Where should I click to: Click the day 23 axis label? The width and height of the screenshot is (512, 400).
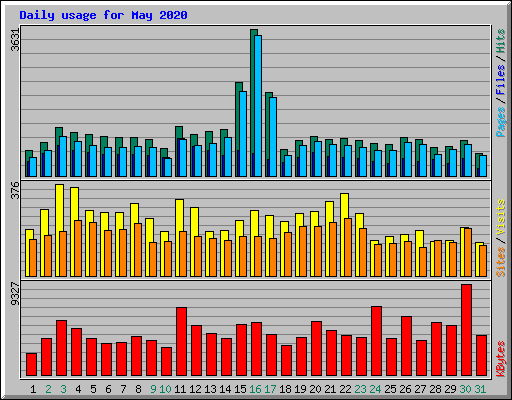click(x=360, y=389)
